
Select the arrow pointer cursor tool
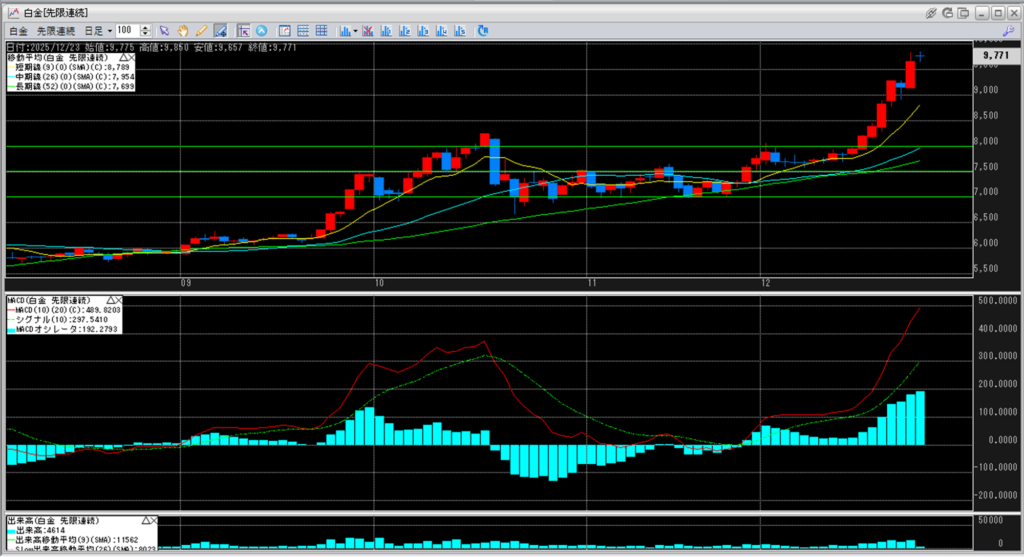pyautogui.click(x=165, y=31)
